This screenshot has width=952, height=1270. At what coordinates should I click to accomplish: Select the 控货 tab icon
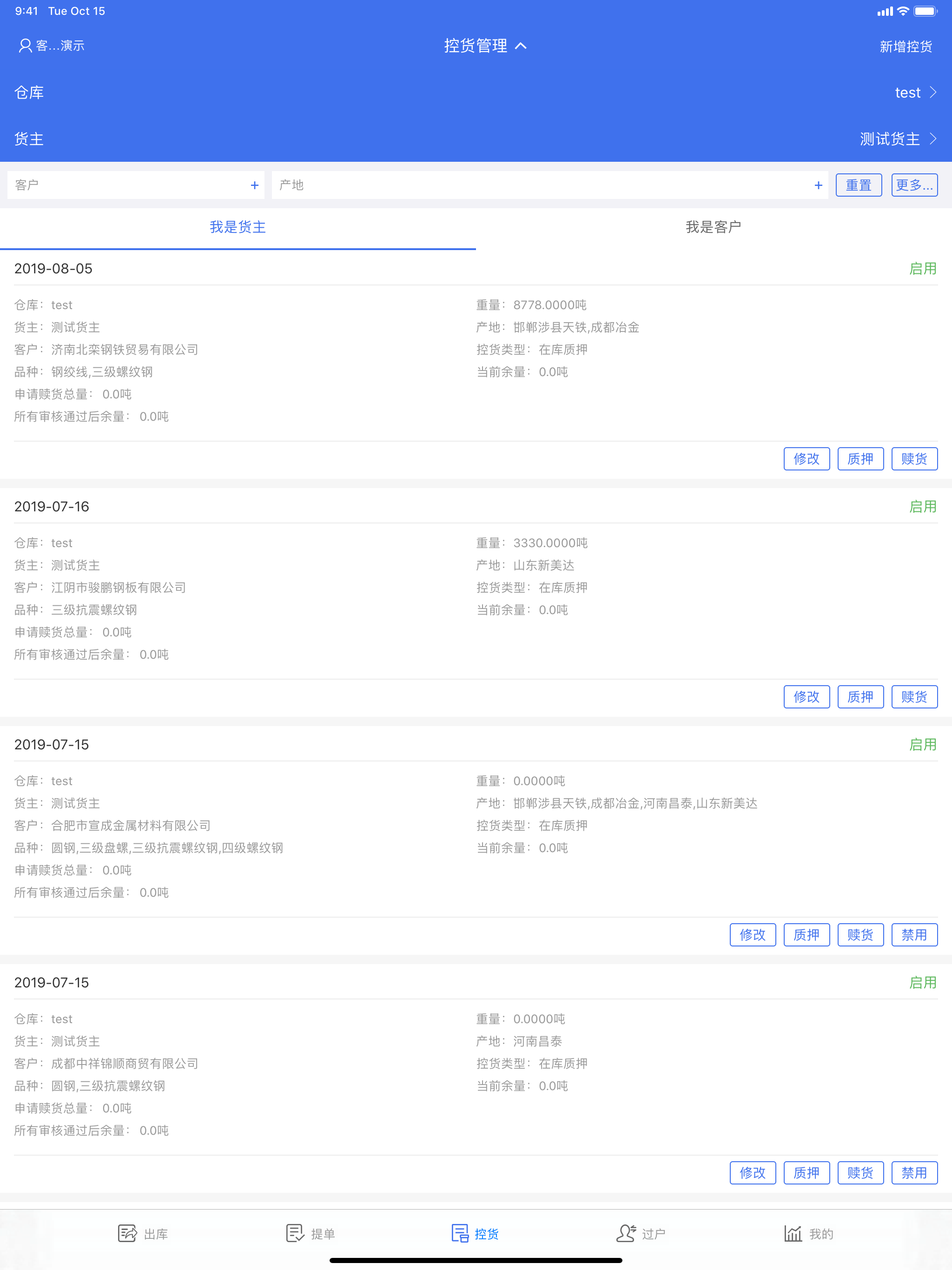tap(460, 1233)
